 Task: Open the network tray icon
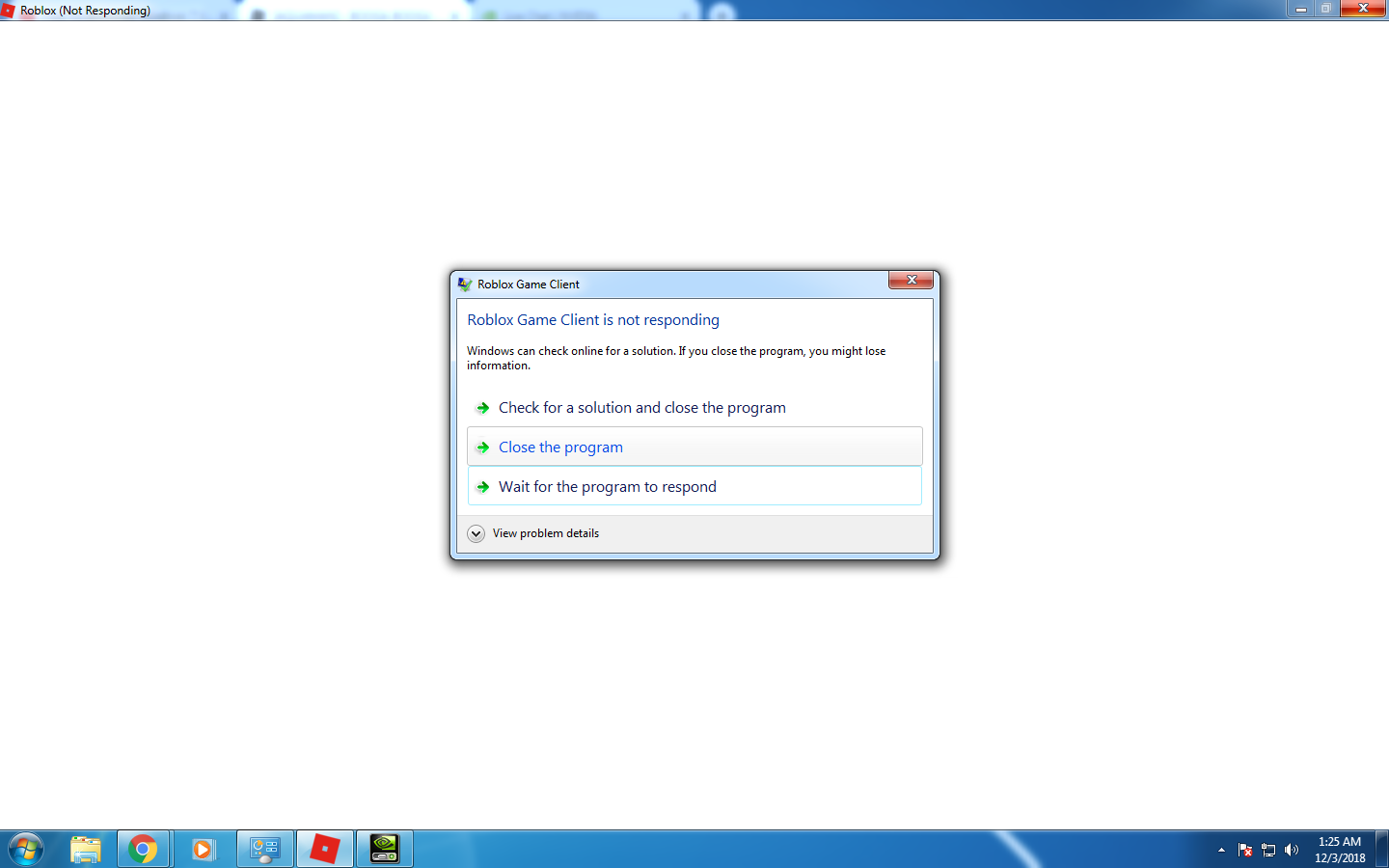1268,850
